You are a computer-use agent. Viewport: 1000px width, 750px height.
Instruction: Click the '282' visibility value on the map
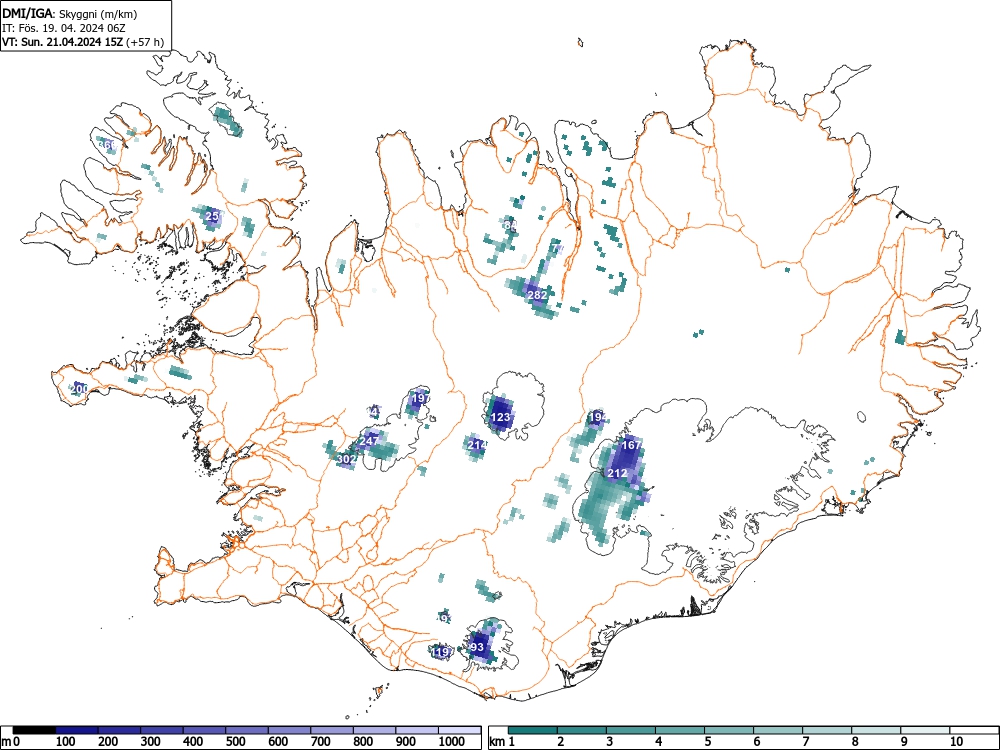coord(537,295)
